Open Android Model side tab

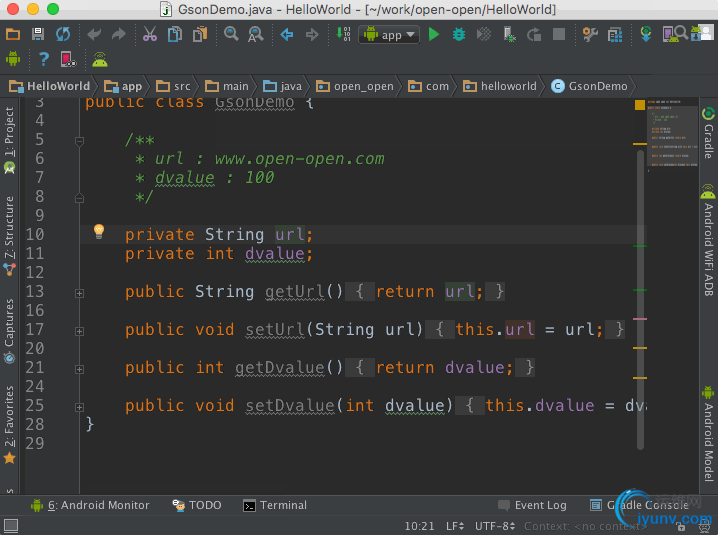click(x=708, y=434)
